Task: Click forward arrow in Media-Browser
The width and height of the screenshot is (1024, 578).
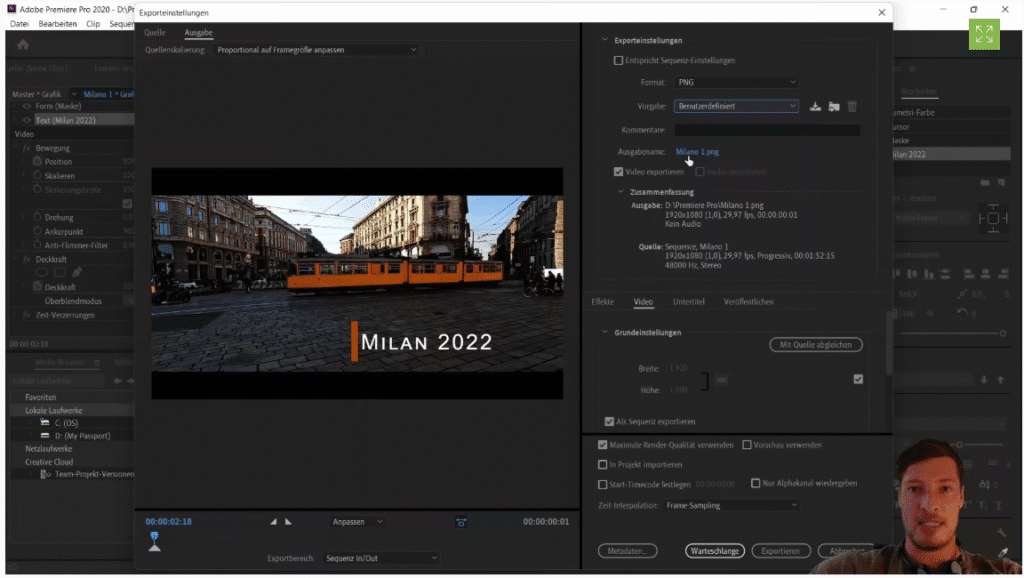Action: (x=130, y=381)
